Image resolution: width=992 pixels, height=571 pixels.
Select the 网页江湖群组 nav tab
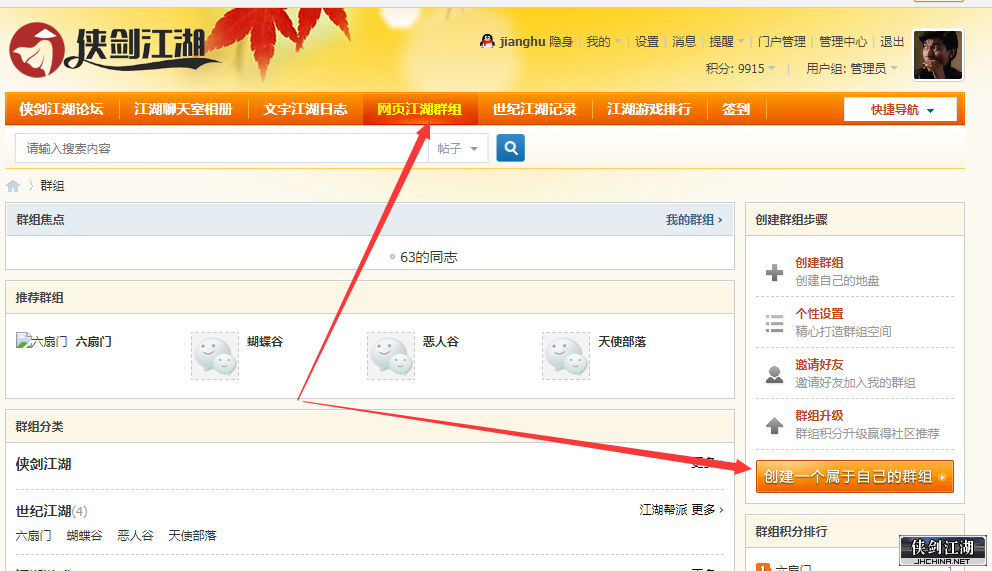pyautogui.click(x=419, y=109)
